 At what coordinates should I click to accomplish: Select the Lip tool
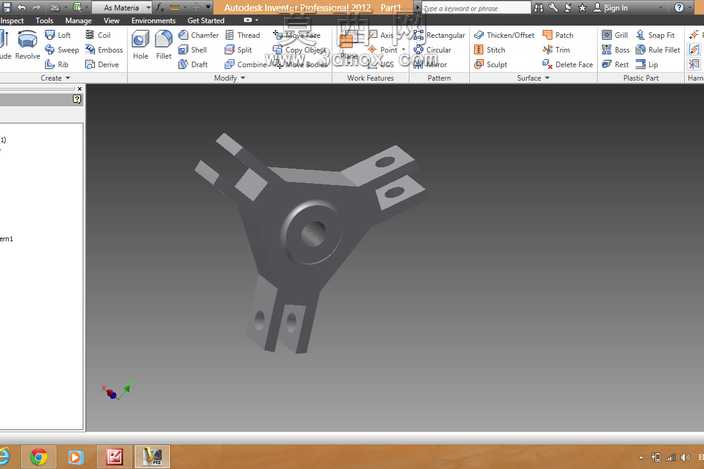(x=647, y=65)
